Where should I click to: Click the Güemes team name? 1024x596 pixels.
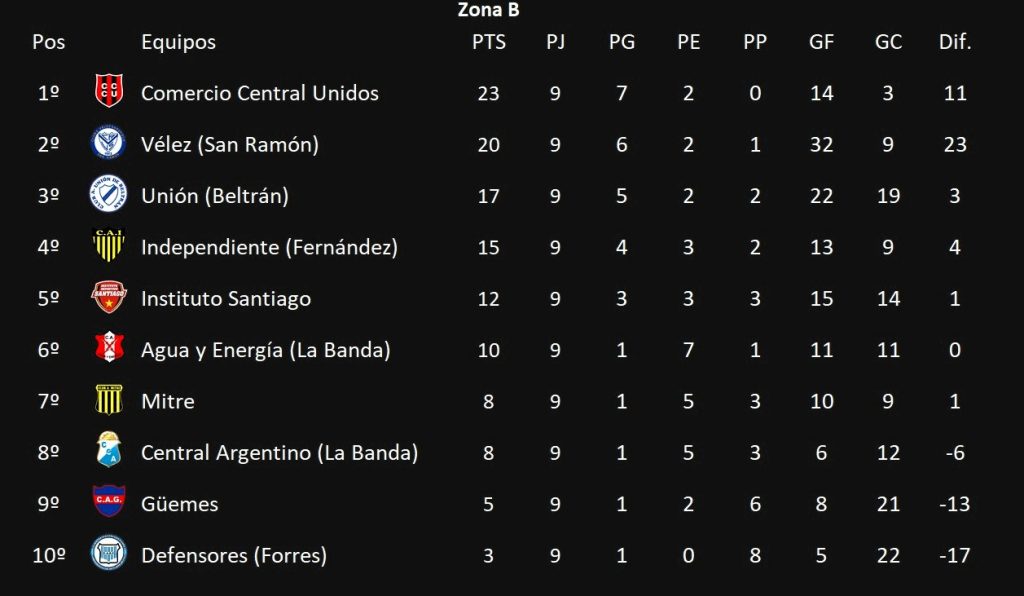pos(180,503)
